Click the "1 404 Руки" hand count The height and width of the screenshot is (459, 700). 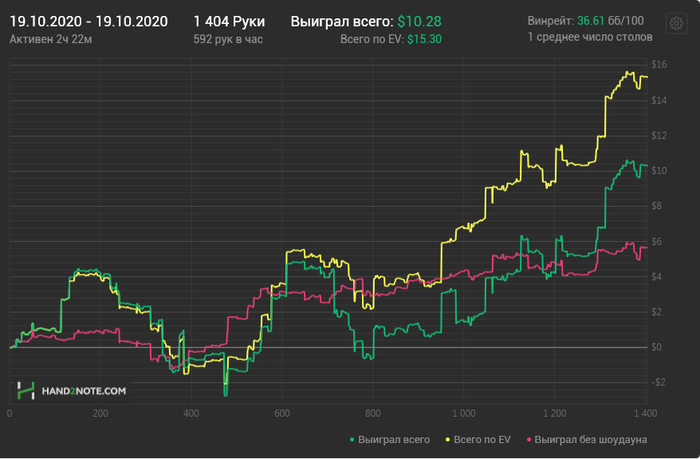pyautogui.click(x=229, y=21)
